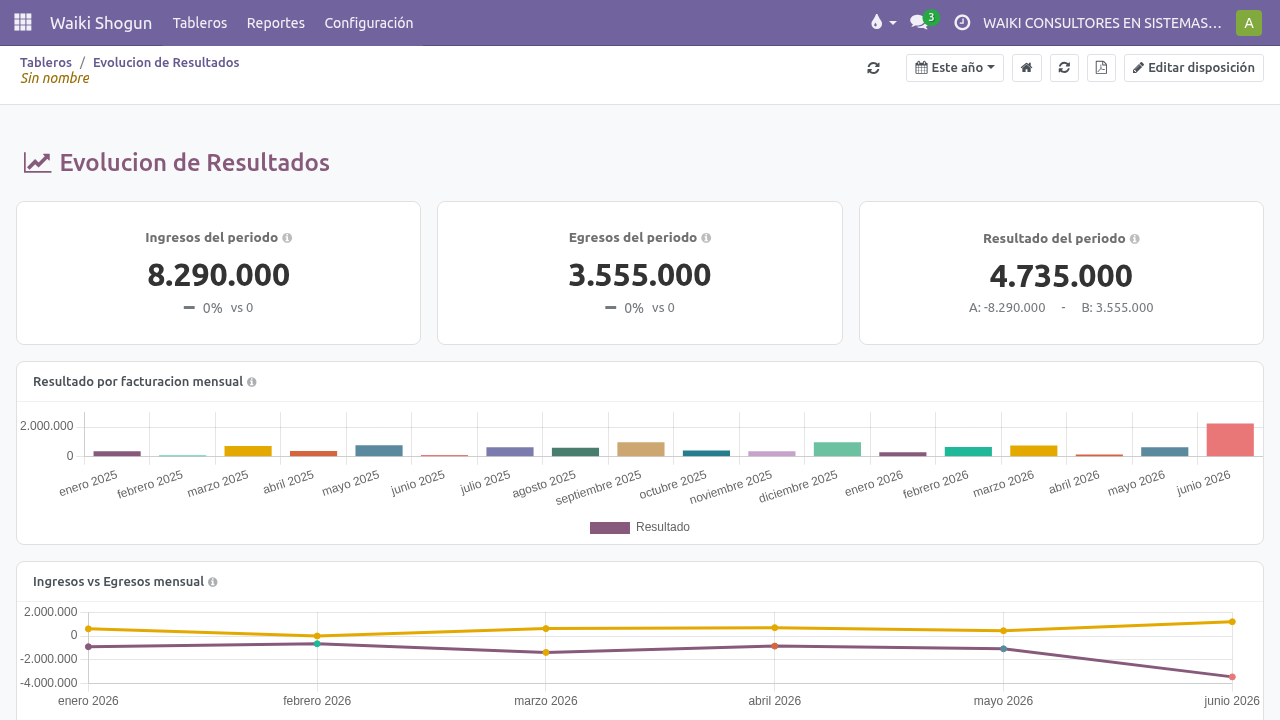Show info for Ingresos del periodo

287,238
